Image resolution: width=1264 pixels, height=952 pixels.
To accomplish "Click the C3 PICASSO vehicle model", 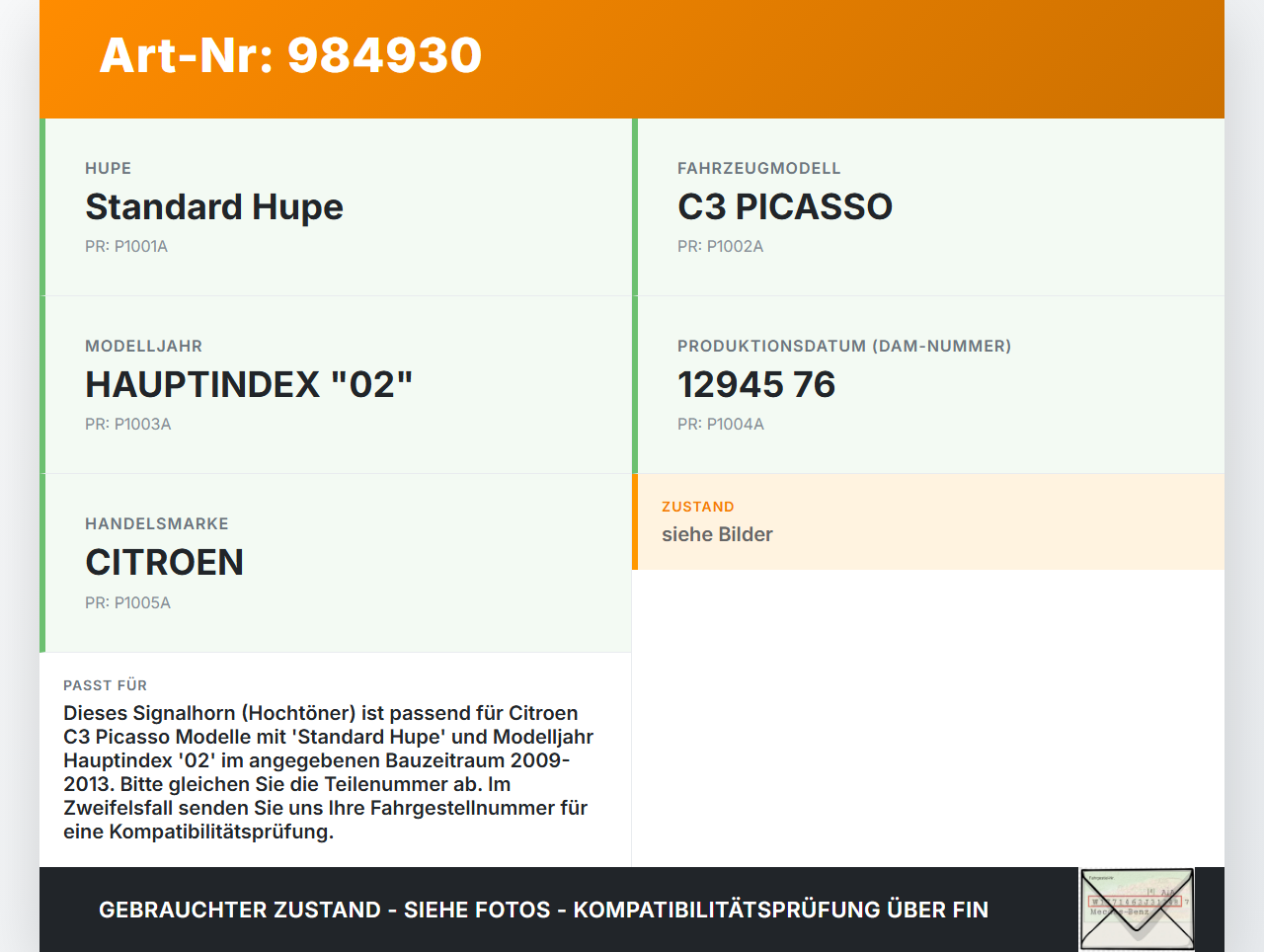I will click(x=784, y=207).
